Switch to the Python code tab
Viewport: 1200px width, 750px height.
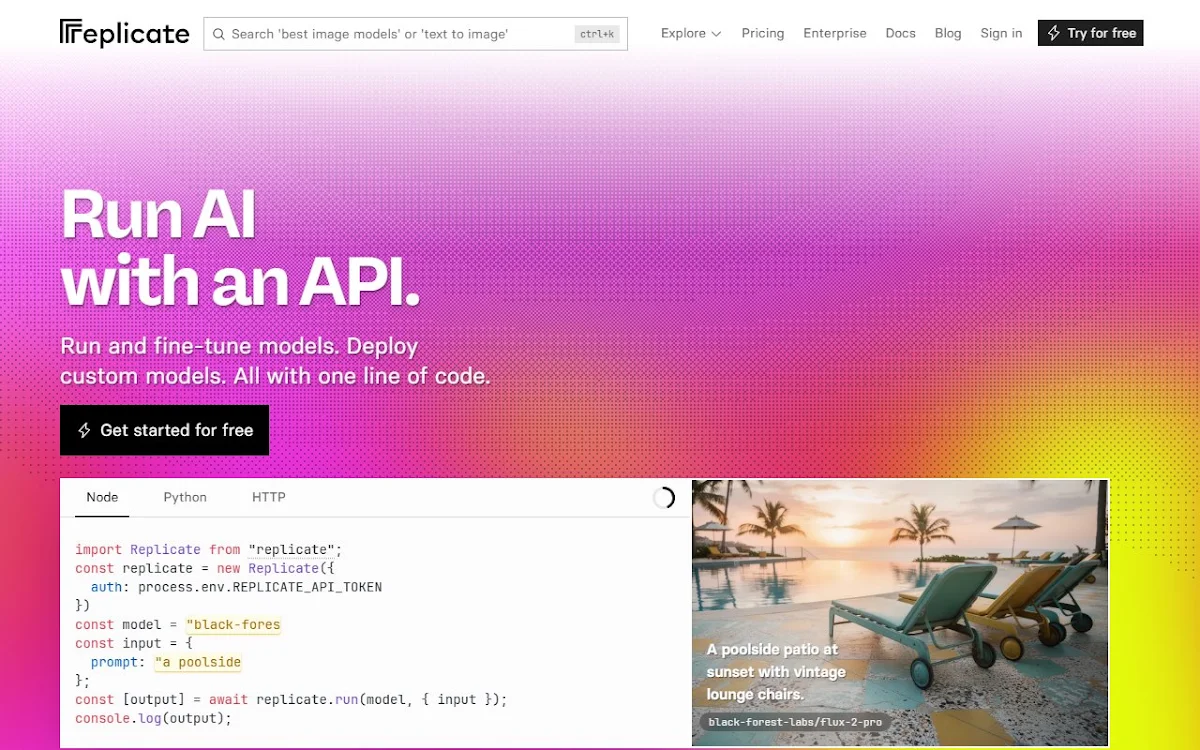coord(185,497)
